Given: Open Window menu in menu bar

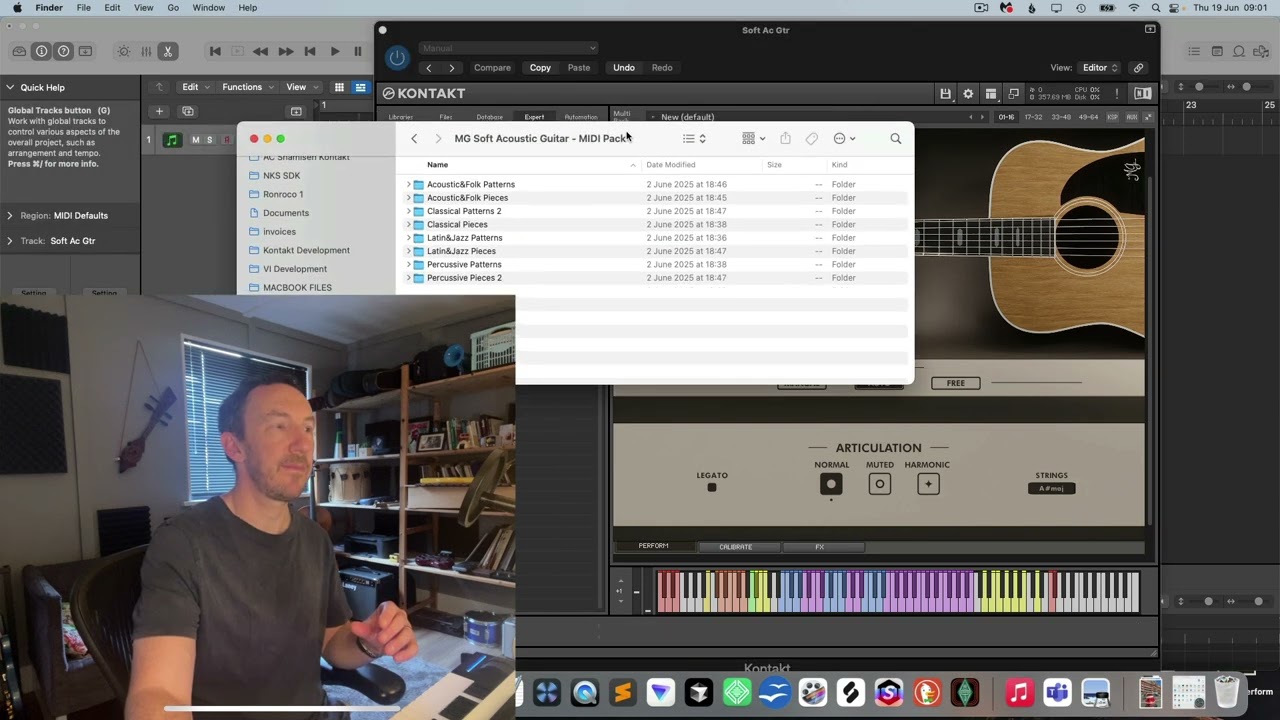Looking at the screenshot, I should pyautogui.click(x=208, y=8).
